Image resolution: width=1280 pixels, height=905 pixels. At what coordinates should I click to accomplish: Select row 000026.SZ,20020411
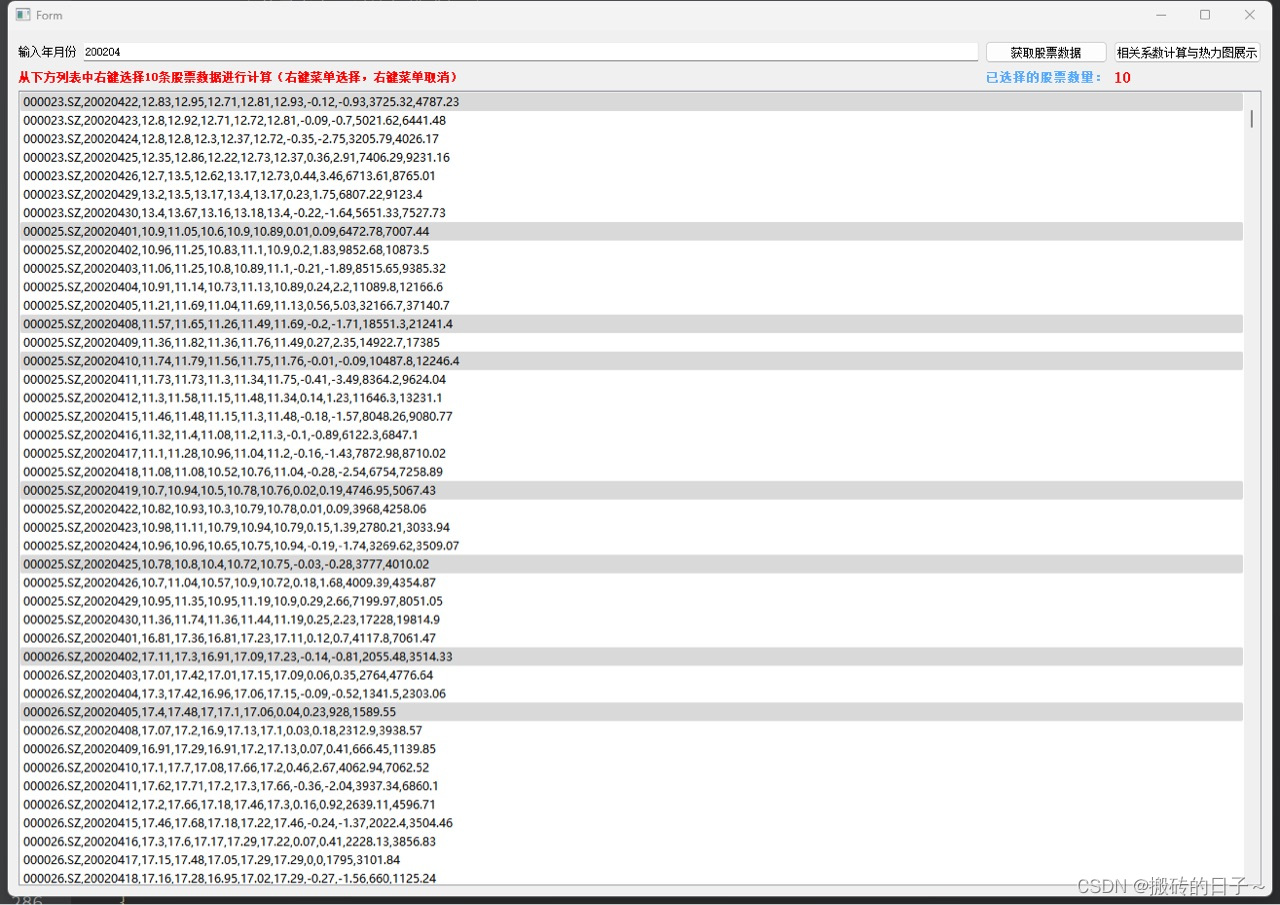[631, 786]
